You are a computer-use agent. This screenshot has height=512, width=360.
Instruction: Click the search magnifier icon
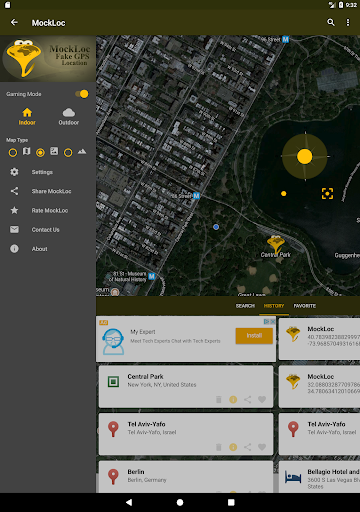331,22
